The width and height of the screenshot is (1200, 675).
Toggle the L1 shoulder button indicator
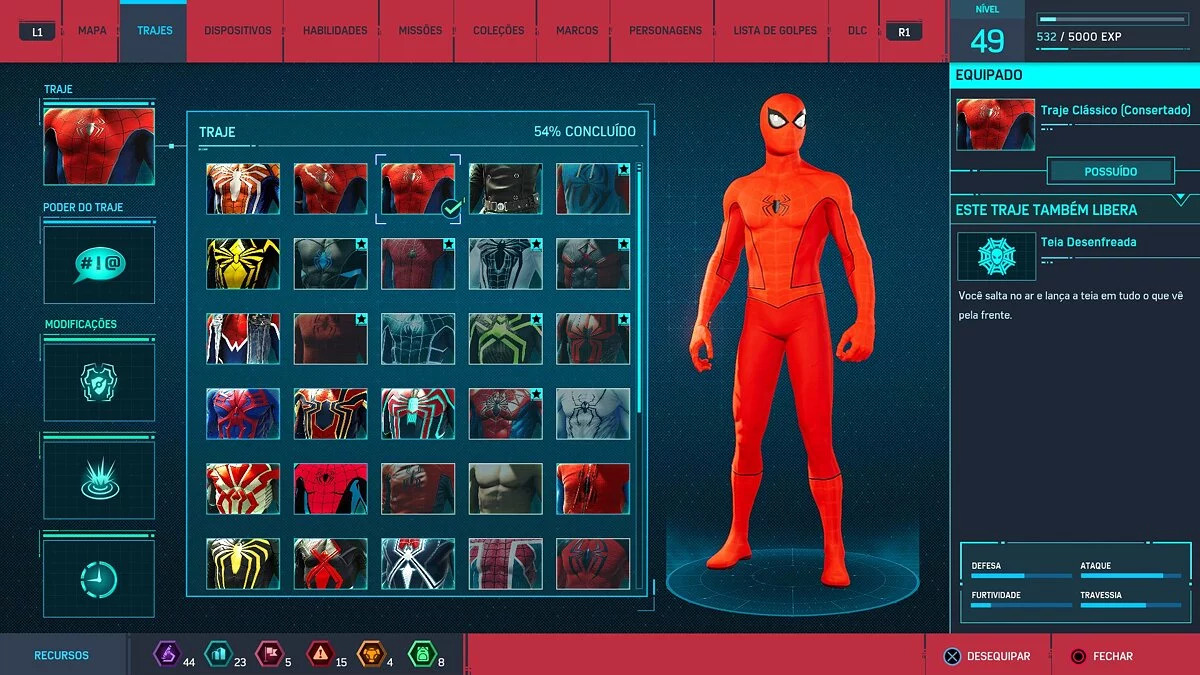[35, 31]
